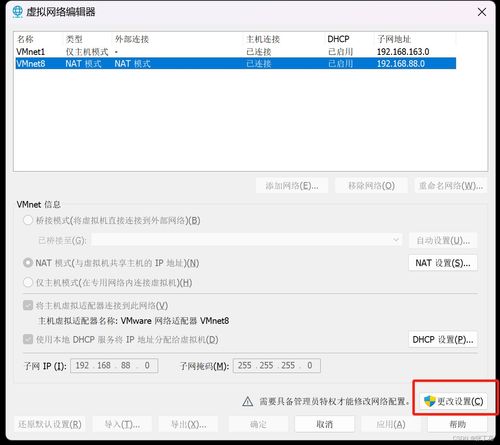
Task: Click the 应用(A) button
Action: [391, 424]
